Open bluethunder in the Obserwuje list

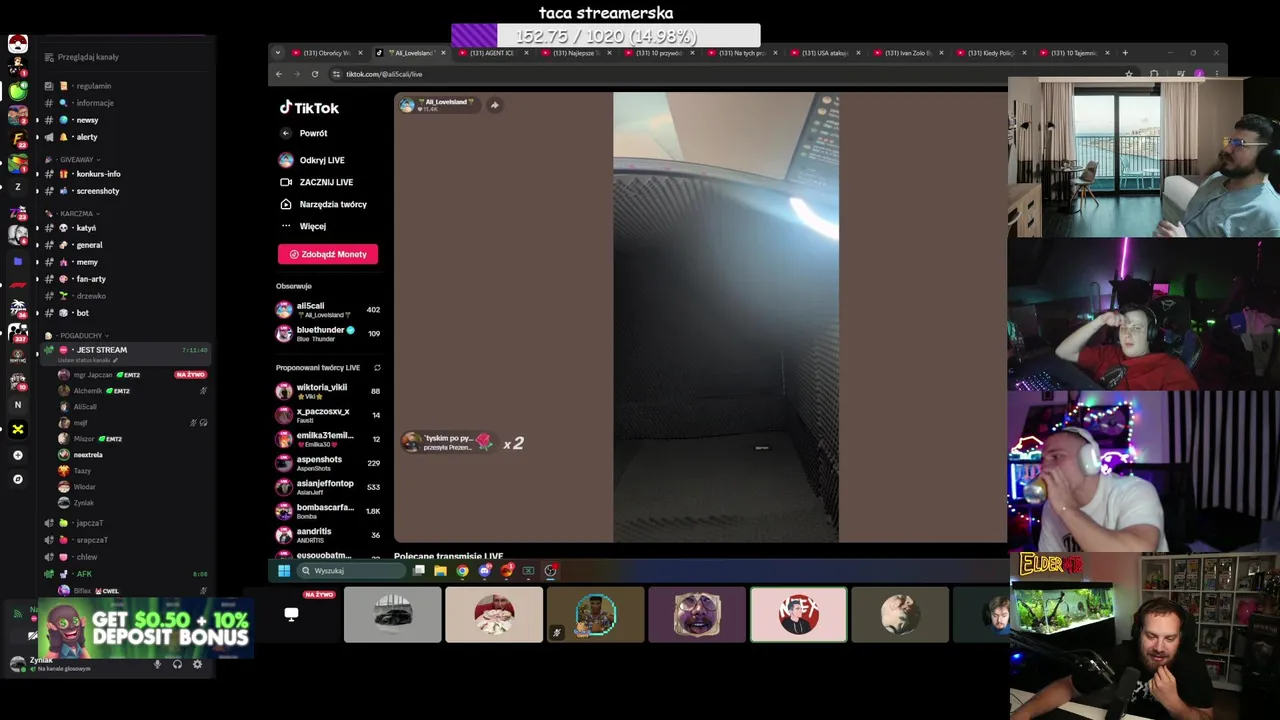coord(328,333)
